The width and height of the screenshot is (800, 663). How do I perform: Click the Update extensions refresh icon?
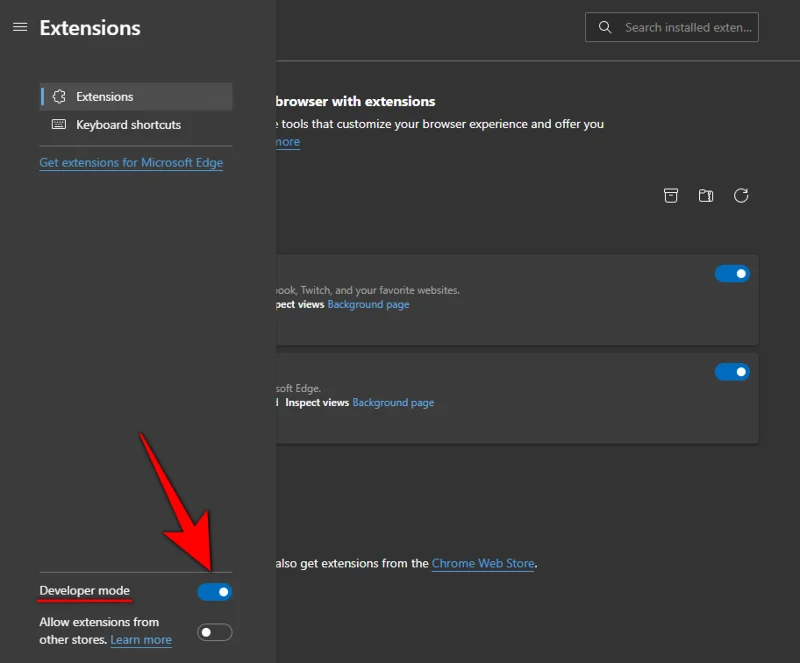741,195
